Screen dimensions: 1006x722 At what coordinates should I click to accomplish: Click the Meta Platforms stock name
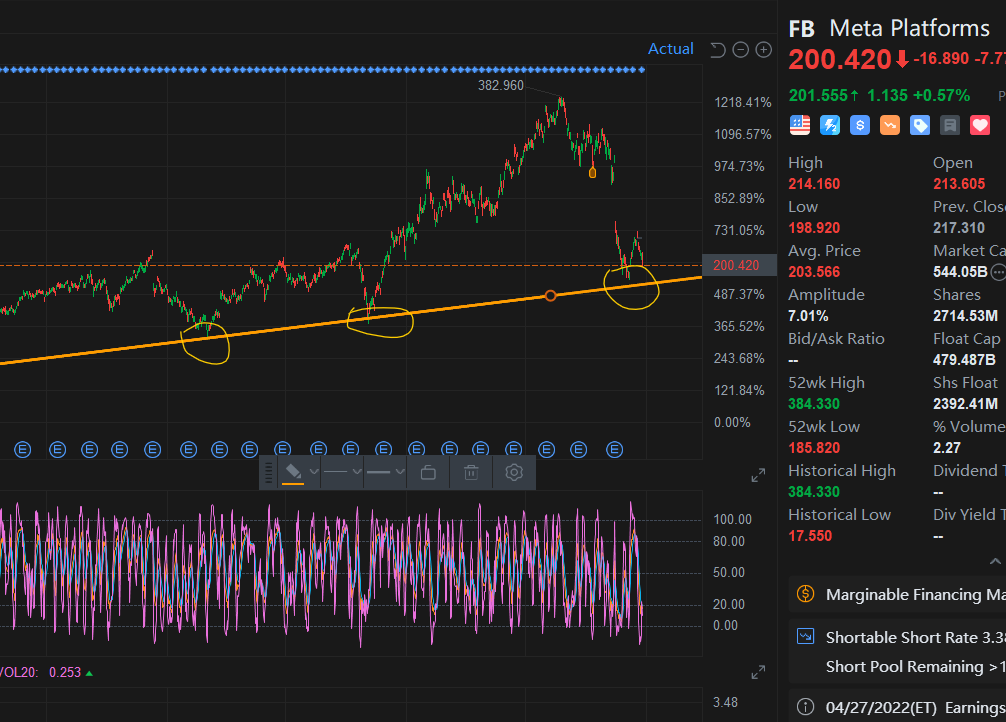(910, 28)
